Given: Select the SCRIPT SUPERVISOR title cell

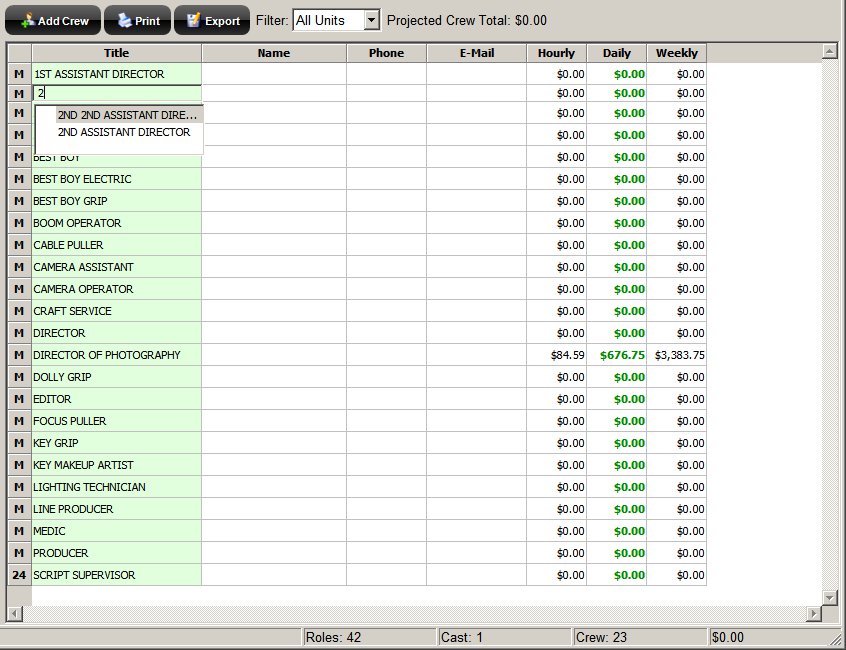Looking at the screenshot, I should [117, 575].
